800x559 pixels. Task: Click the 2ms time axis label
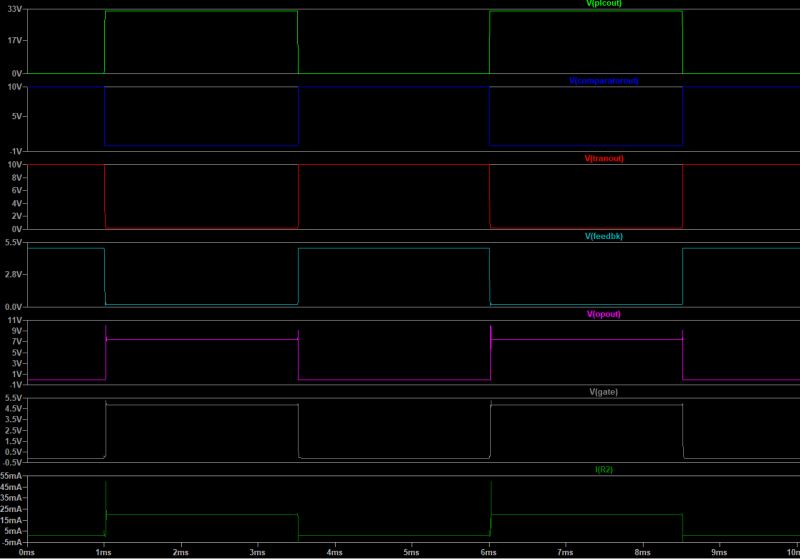[x=181, y=552]
